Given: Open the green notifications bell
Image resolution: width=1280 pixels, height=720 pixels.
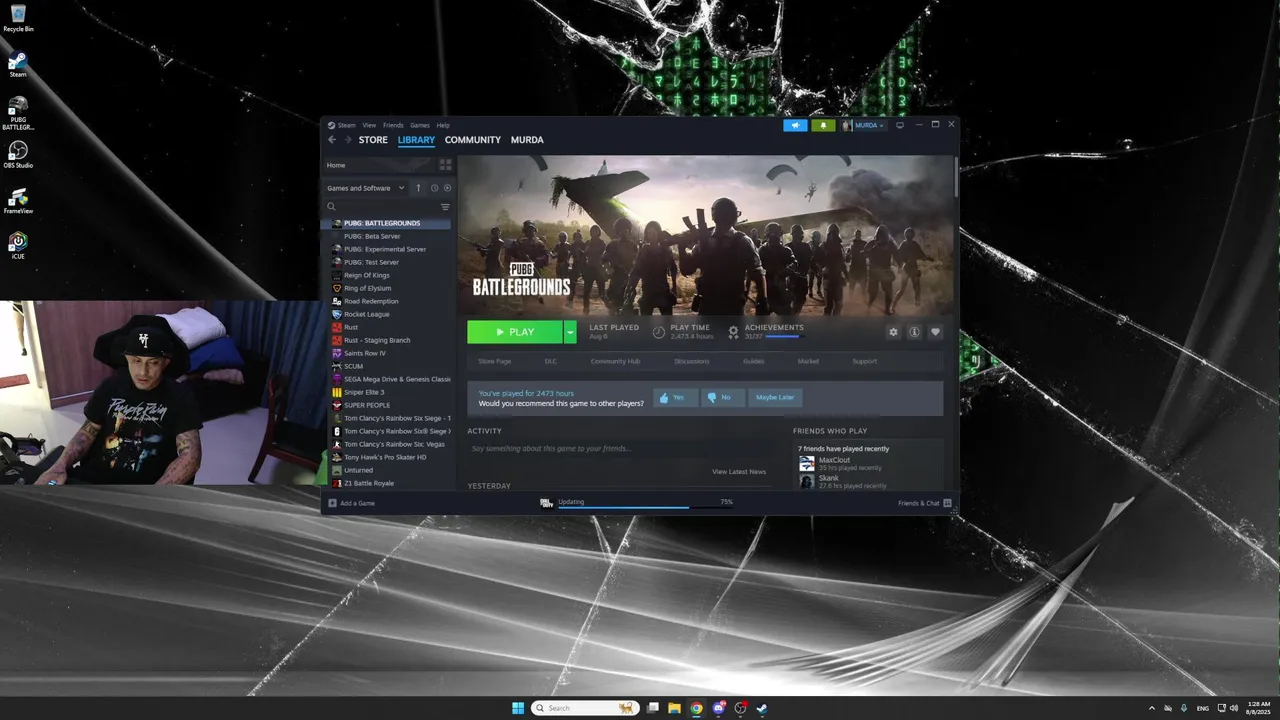Looking at the screenshot, I should [823, 125].
